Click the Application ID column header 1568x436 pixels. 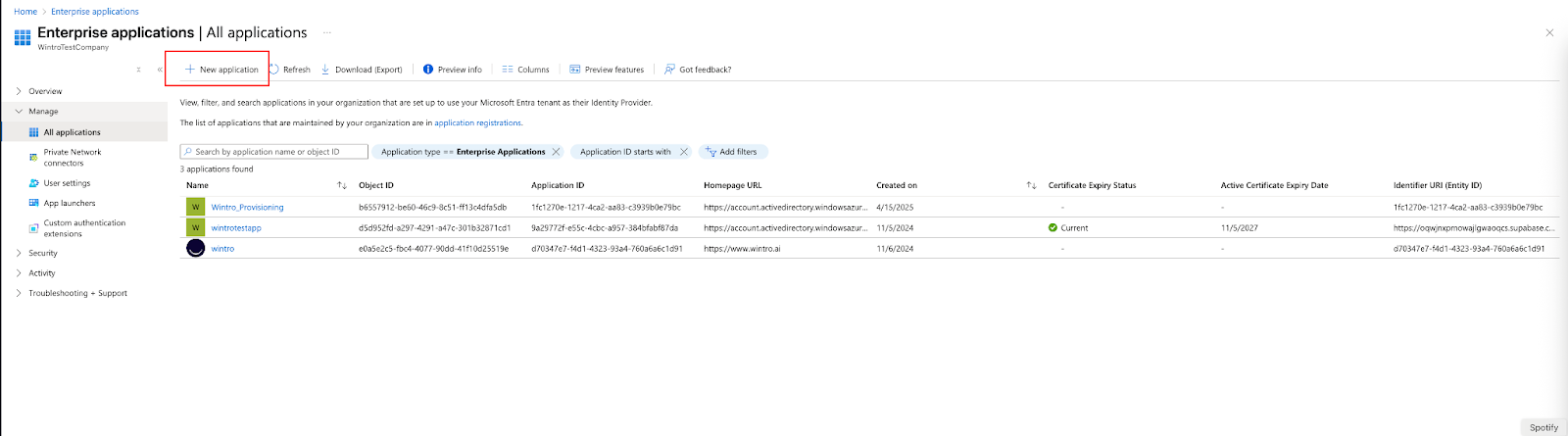558,185
